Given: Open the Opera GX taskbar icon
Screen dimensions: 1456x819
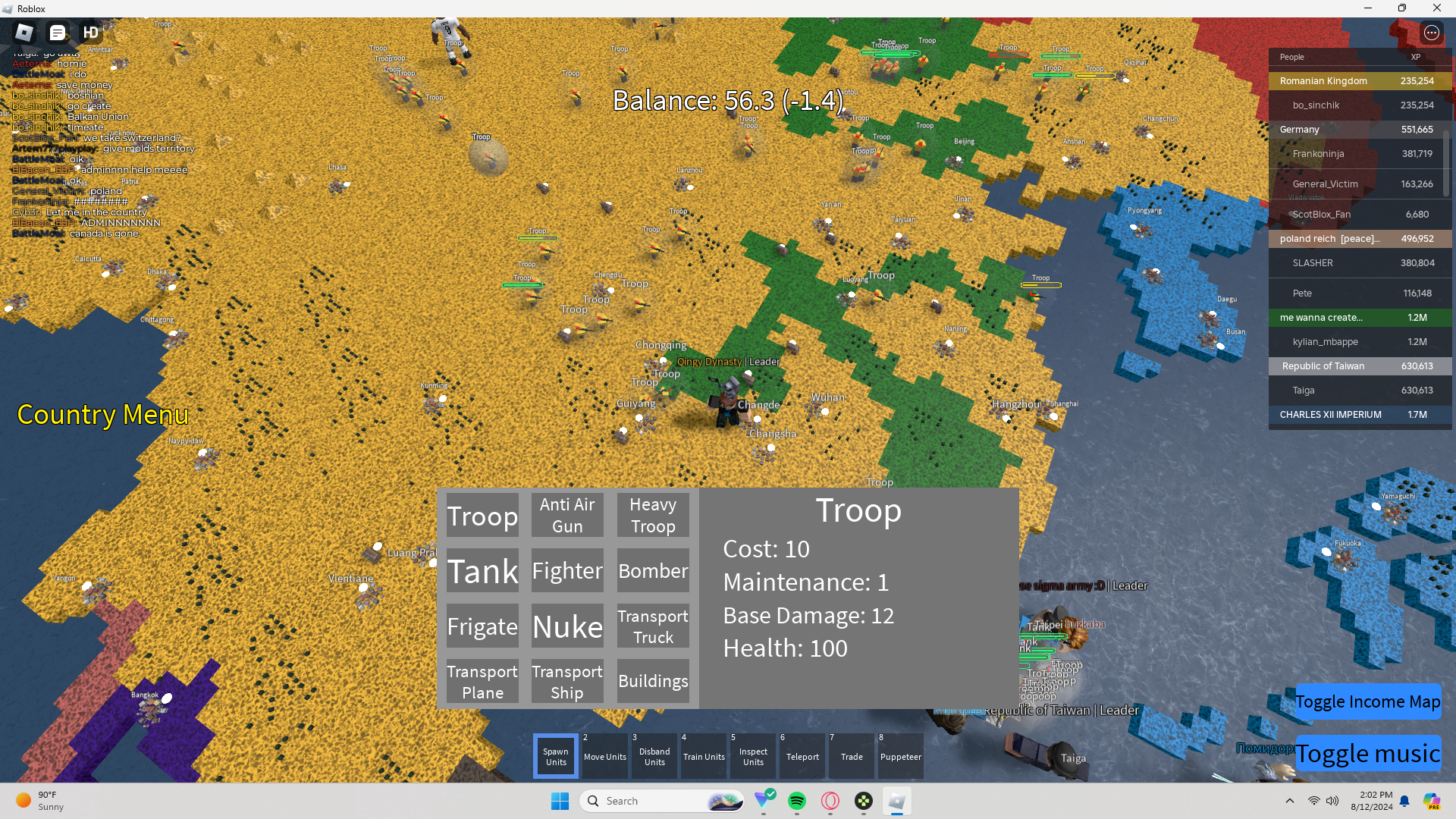Looking at the screenshot, I should tap(830, 801).
